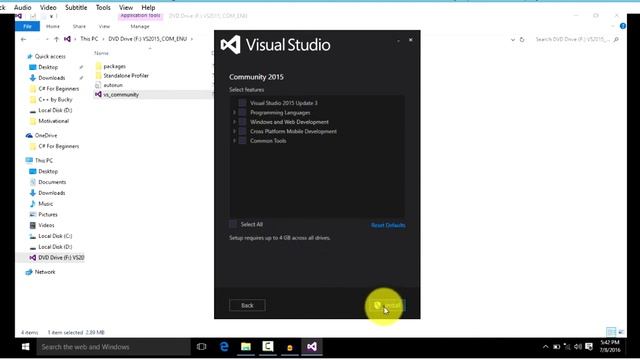Select DVD Drive (F:) in sidebar

pyautogui.click(x=57, y=258)
